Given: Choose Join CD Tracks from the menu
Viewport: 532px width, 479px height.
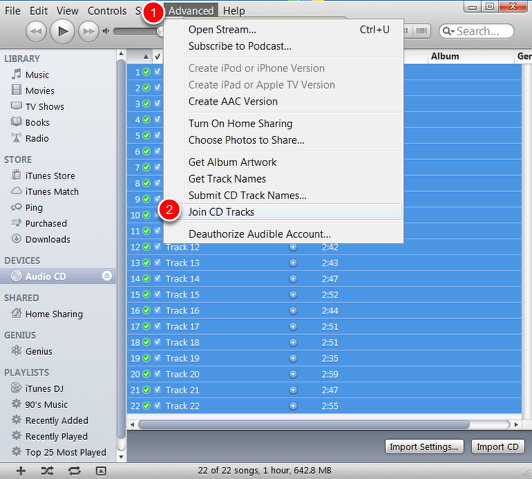Looking at the screenshot, I should tap(283, 212).
